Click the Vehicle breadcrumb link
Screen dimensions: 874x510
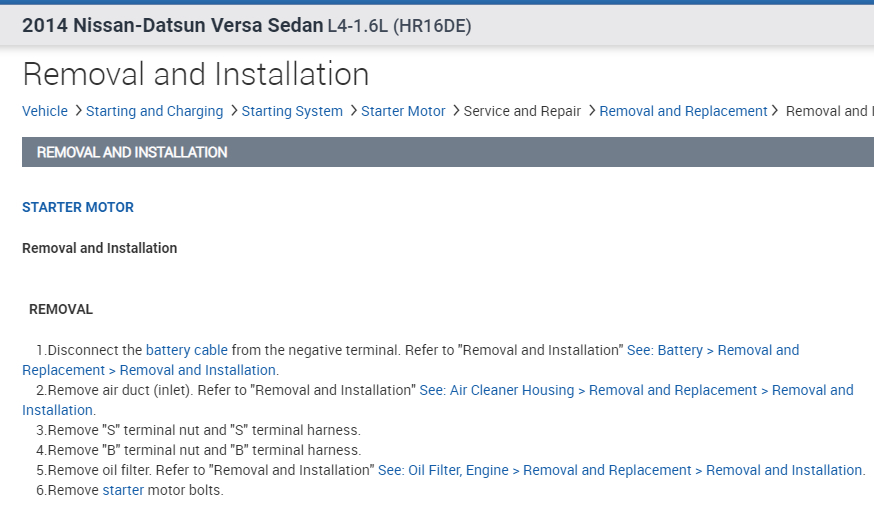pos(45,111)
